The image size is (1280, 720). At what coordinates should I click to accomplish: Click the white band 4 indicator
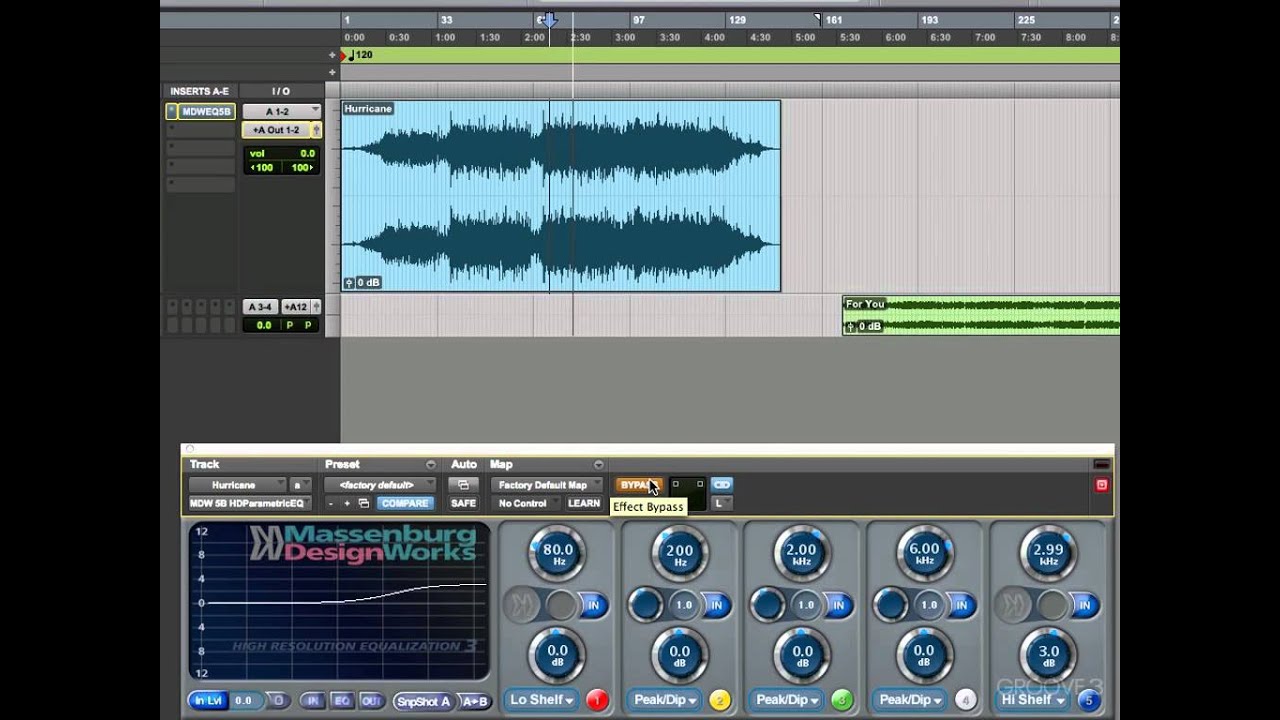tap(965, 700)
